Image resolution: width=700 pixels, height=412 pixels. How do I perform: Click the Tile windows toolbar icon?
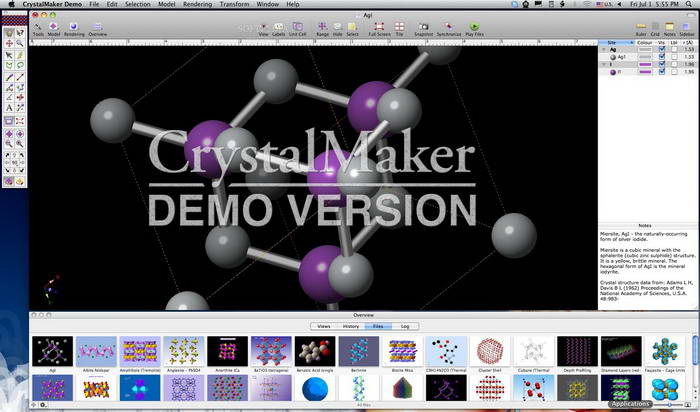[399, 29]
